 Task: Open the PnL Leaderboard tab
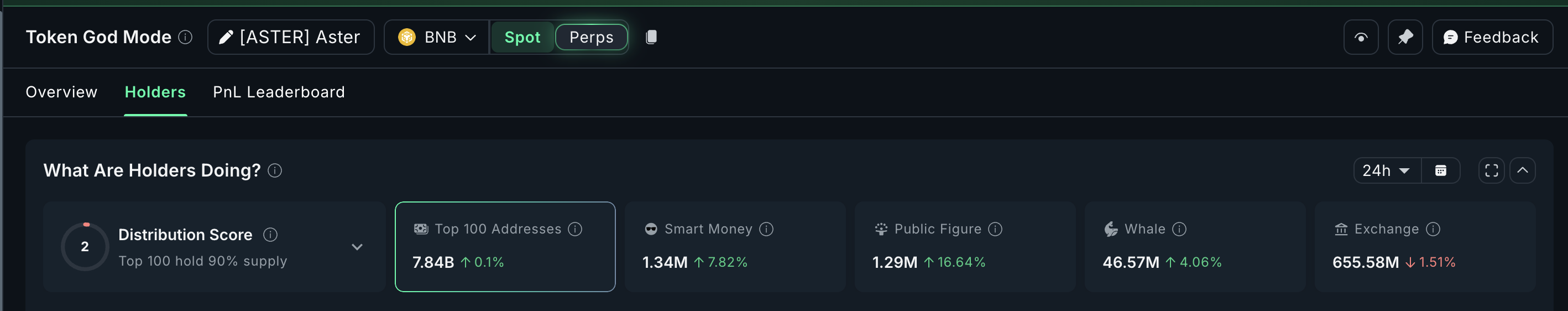pyautogui.click(x=279, y=92)
